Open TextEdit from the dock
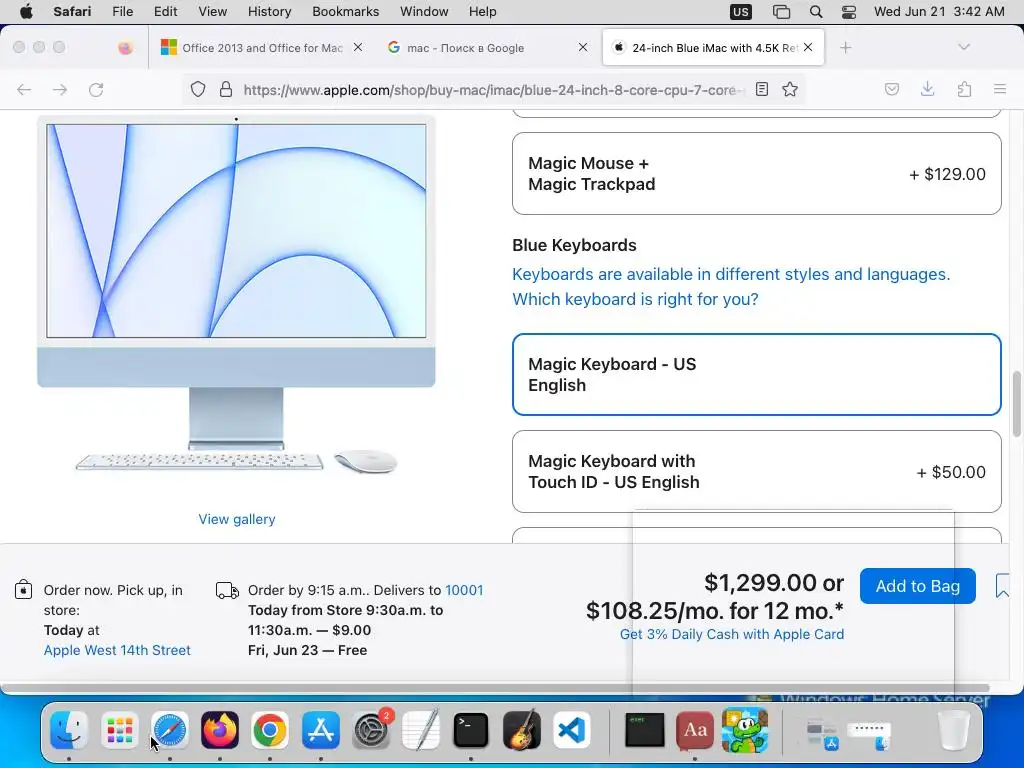 (x=421, y=730)
